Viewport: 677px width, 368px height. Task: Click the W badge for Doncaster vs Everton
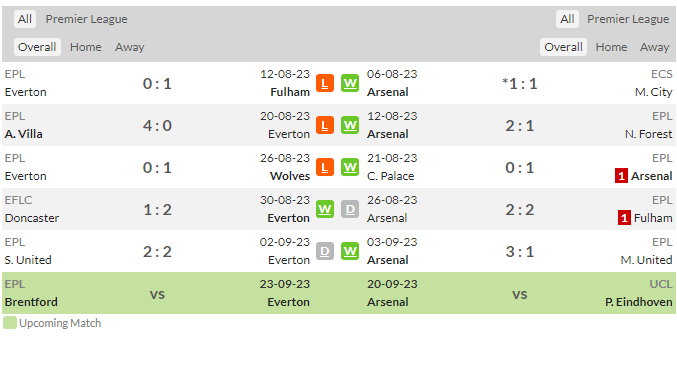(325, 209)
